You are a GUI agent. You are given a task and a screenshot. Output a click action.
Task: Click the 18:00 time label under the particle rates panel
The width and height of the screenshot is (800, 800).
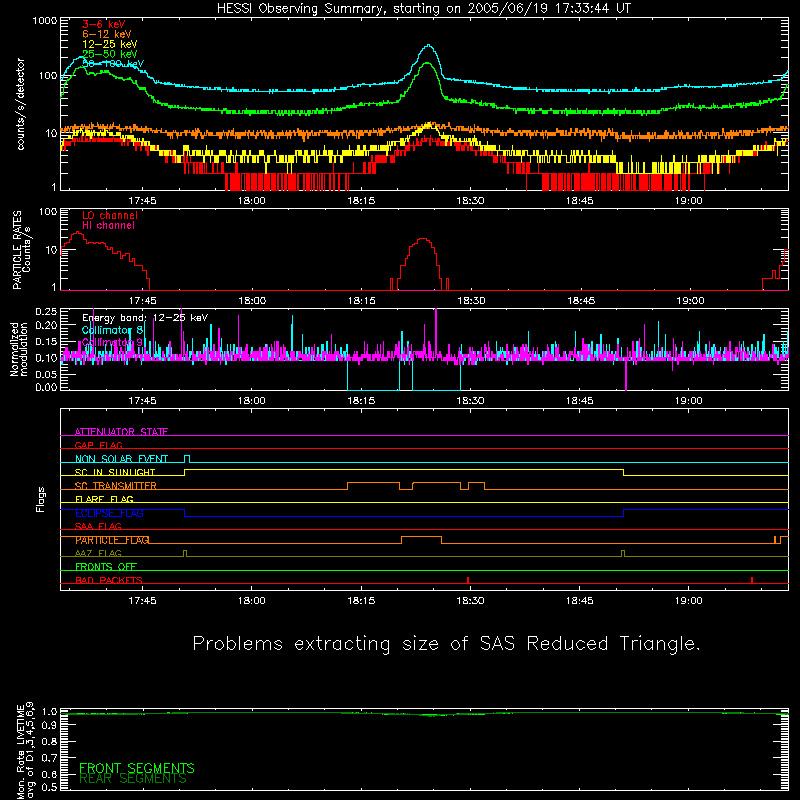pyautogui.click(x=252, y=301)
